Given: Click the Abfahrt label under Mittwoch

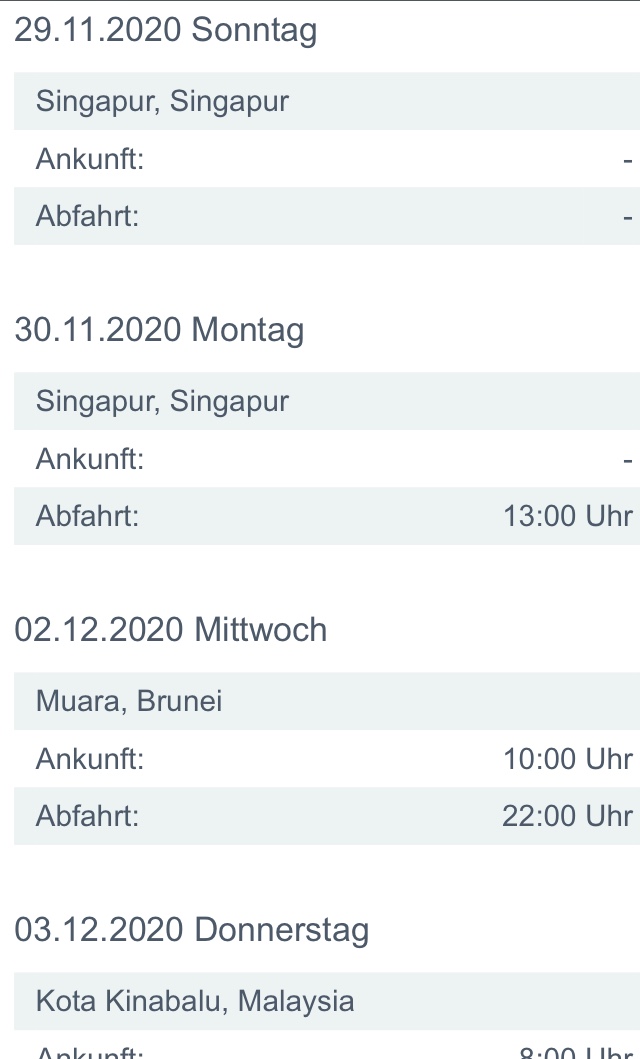Looking at the screenshot, I should [x=87, y=816].
